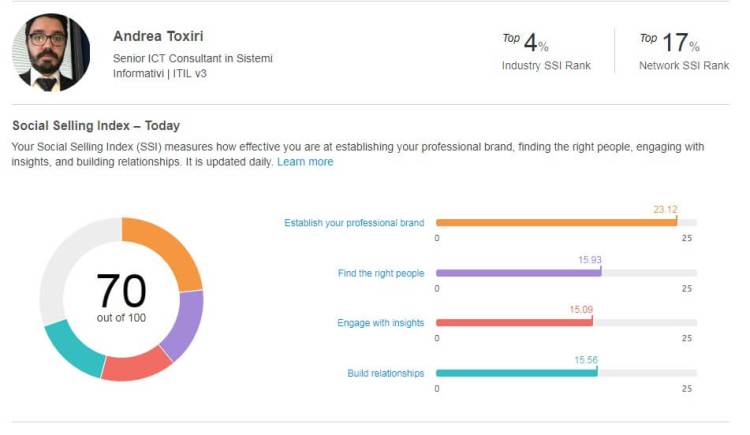Open the Learn more link

point(305,162)
